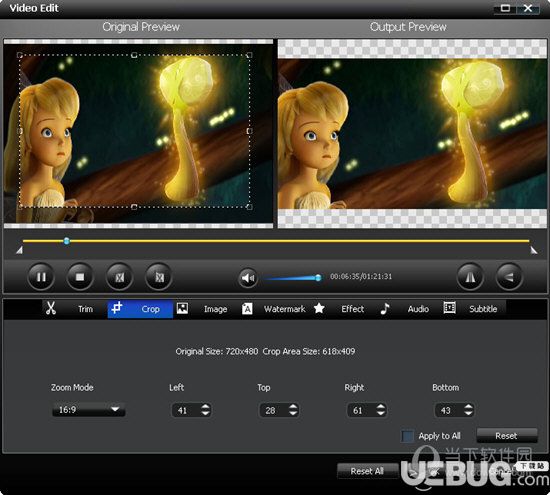Click the Watermark letter A icon
The width and height of the screenshot is (550, 495).
[247, 309]
